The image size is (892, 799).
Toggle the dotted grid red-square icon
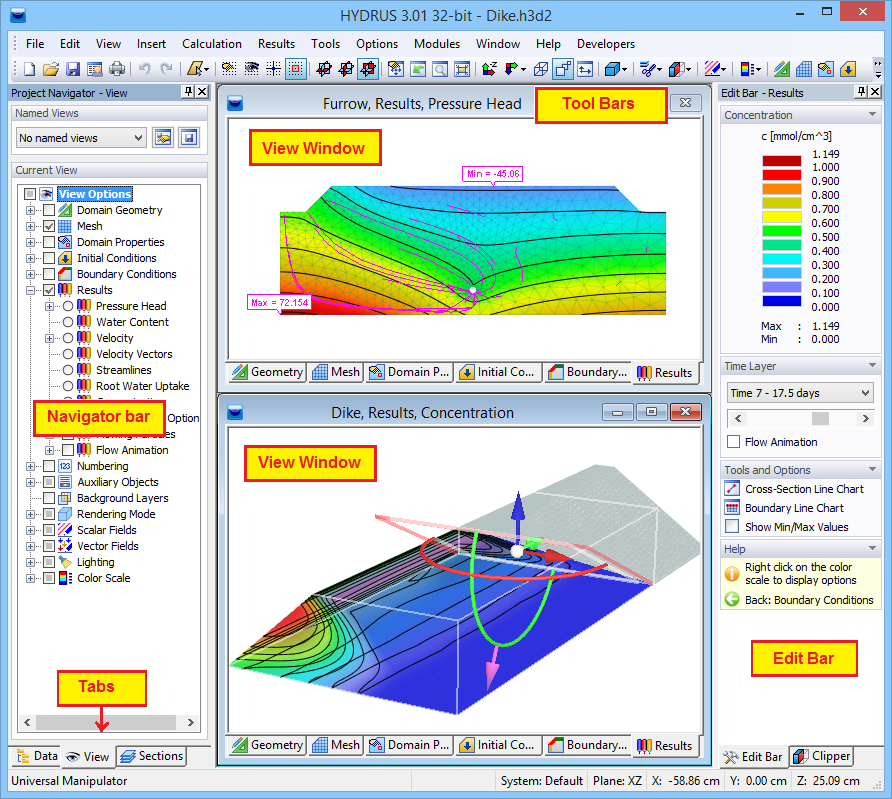[296, 69]
